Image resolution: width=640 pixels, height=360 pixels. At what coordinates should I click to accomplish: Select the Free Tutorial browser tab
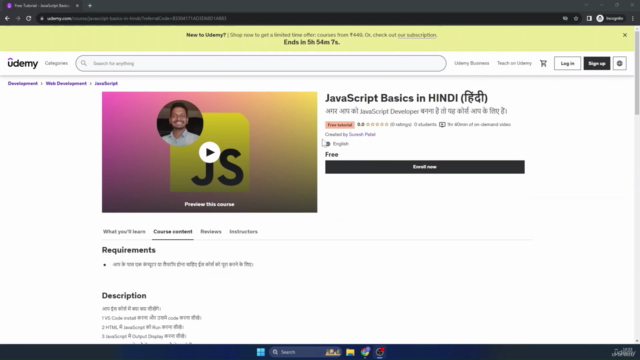click(x=42, y=6)
